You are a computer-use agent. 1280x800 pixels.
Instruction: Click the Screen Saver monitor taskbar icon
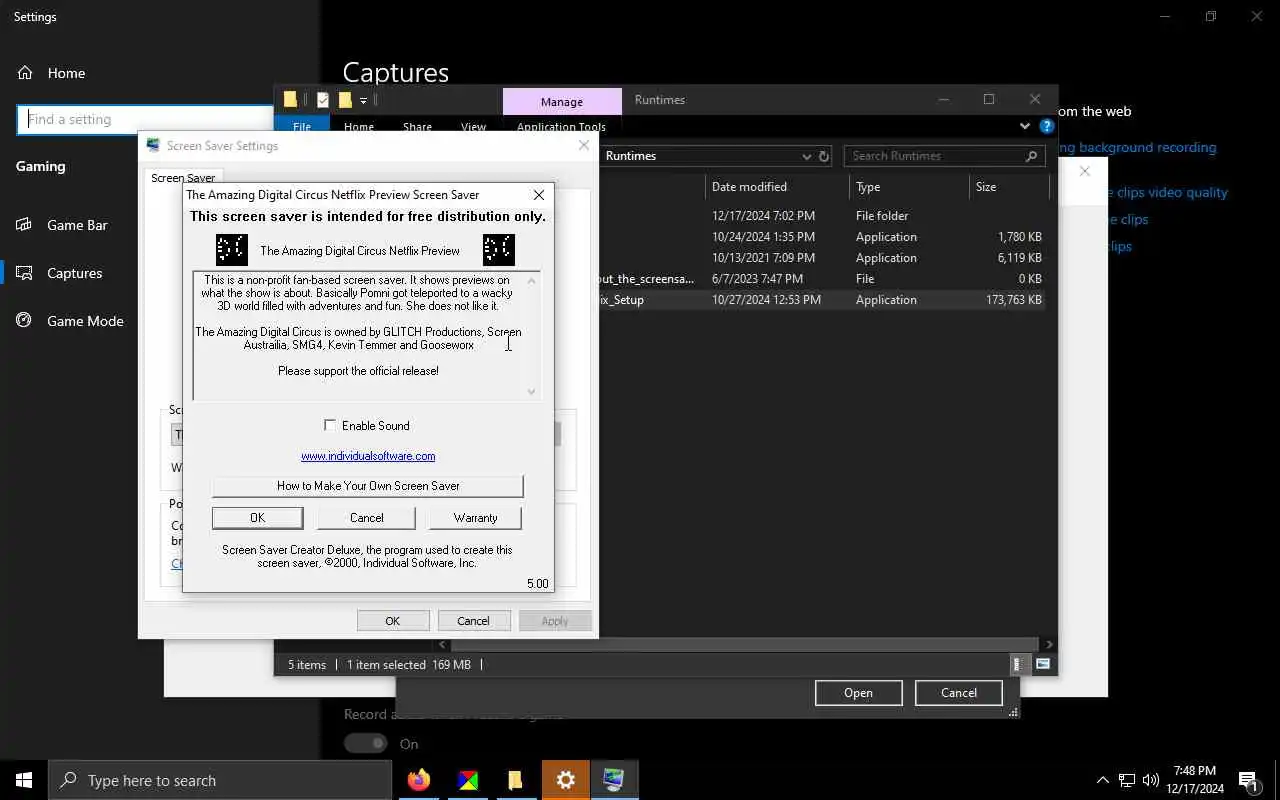click(614, 780)
